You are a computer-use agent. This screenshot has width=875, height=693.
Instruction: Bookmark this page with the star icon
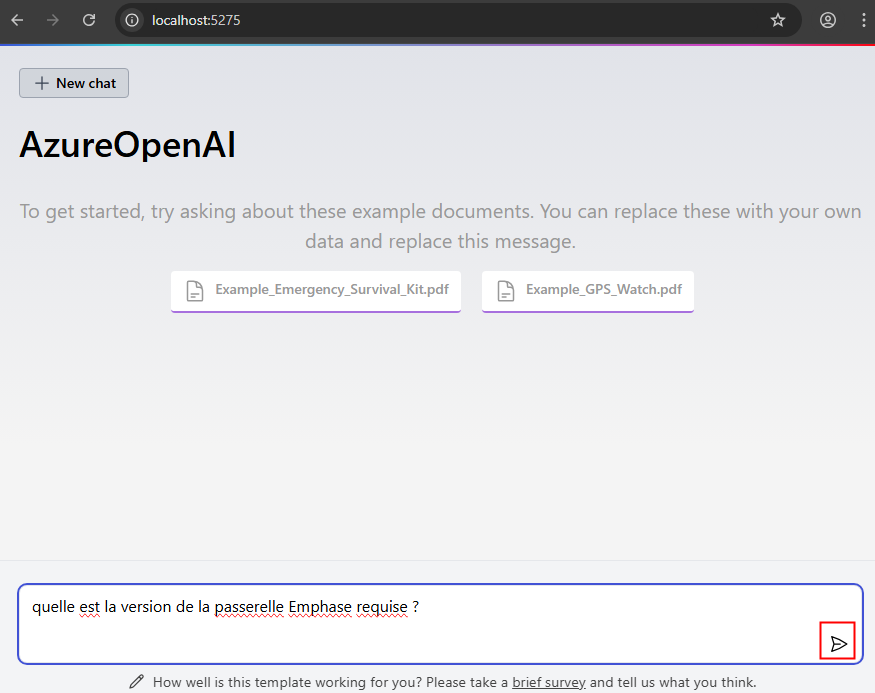pos(778,20)
